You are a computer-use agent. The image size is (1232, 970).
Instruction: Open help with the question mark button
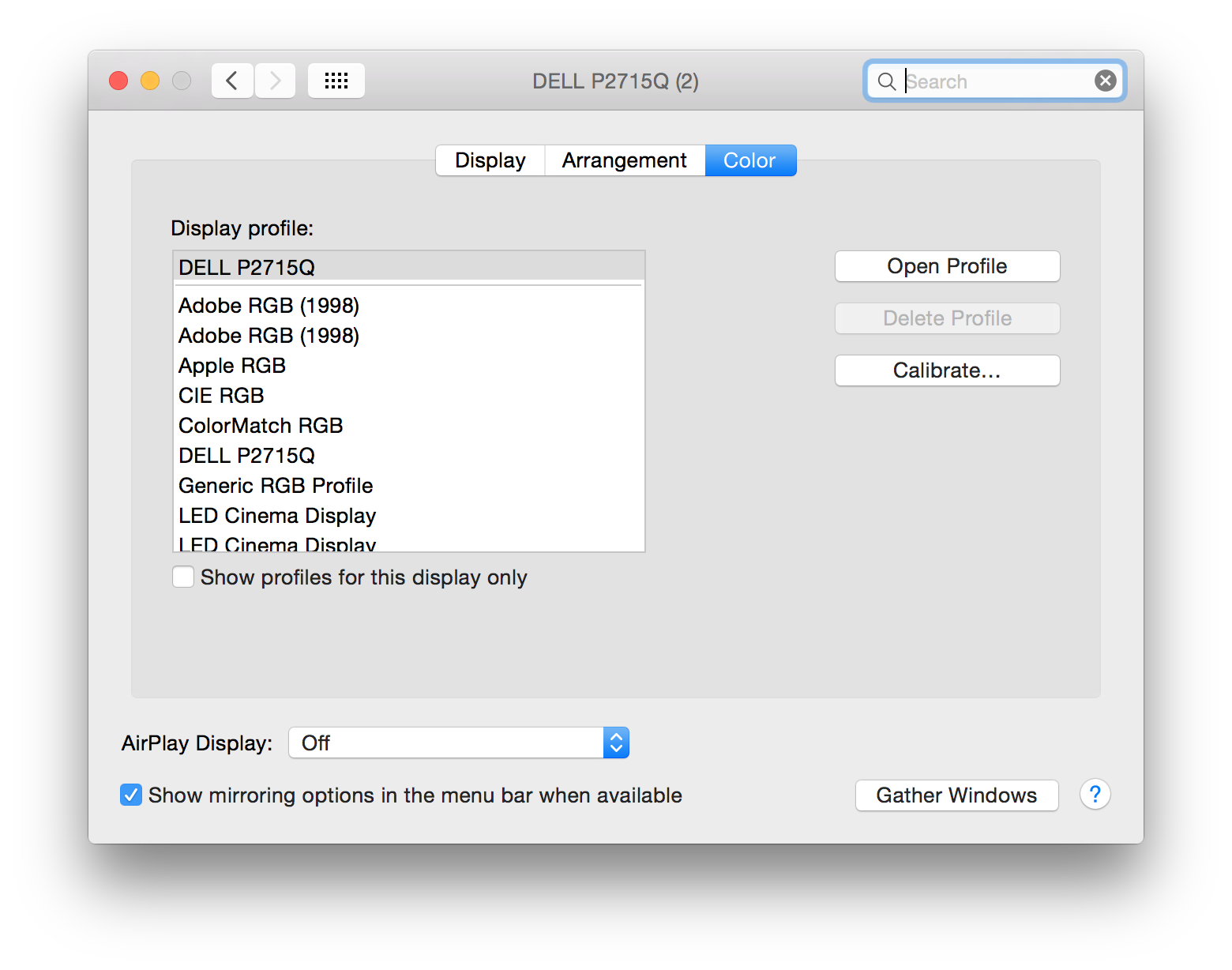[1095, 795]
